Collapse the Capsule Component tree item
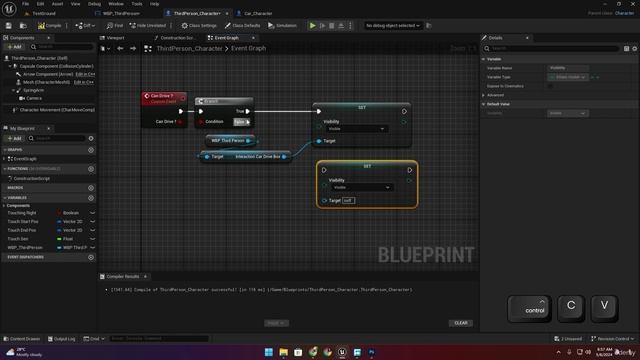This screenshot has height=360, width=640. tap(10, 66)
